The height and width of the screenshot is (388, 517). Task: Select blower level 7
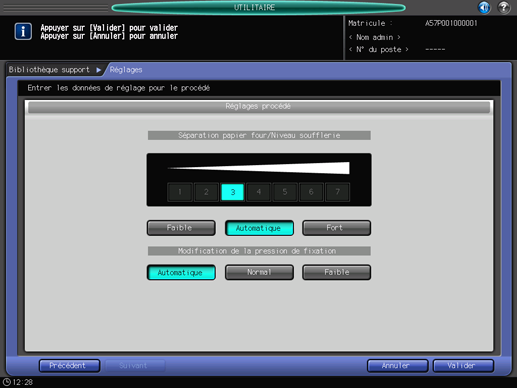[x=337, y=192]
